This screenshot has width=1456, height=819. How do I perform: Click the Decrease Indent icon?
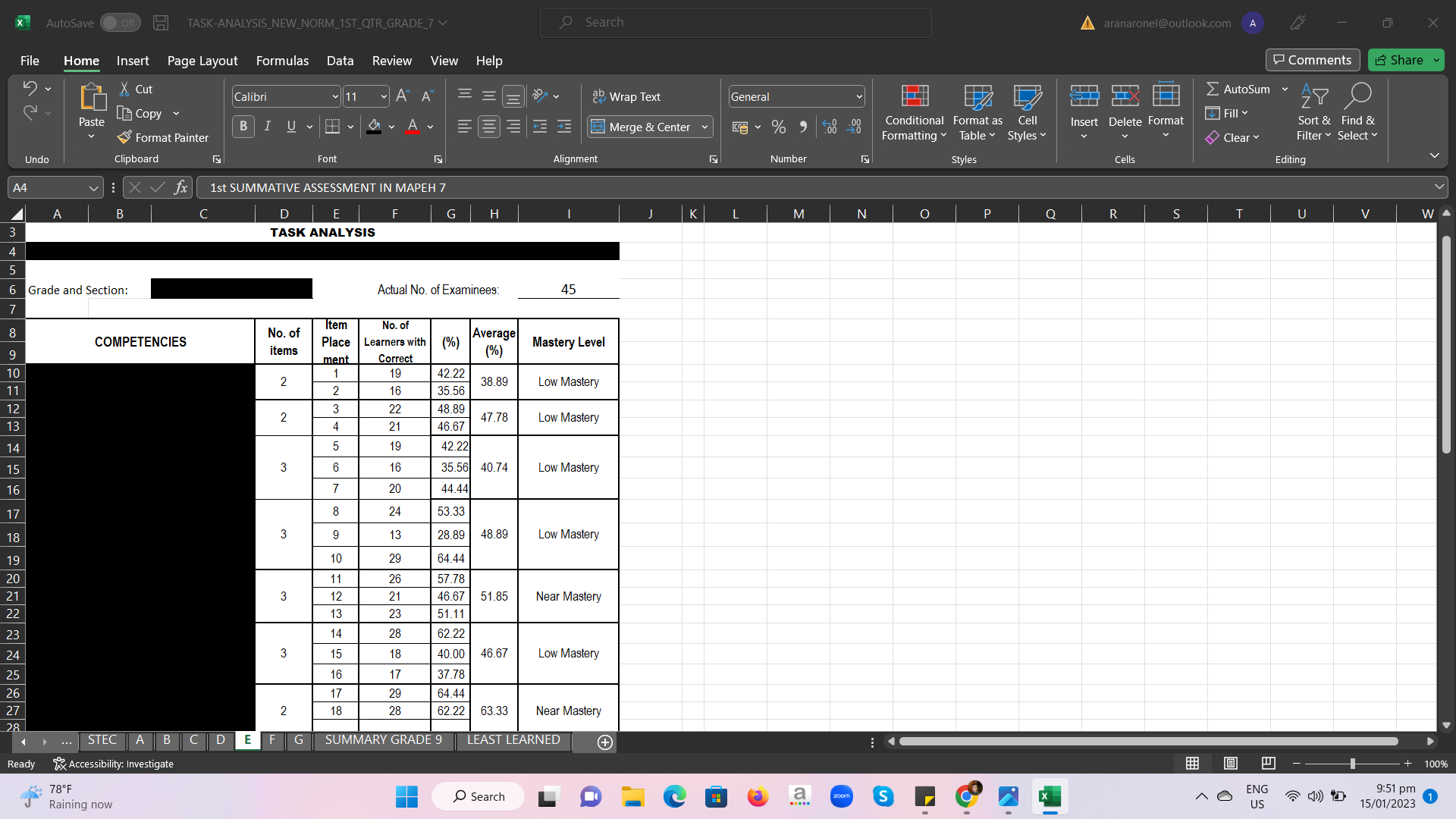[x=540, y=127]
